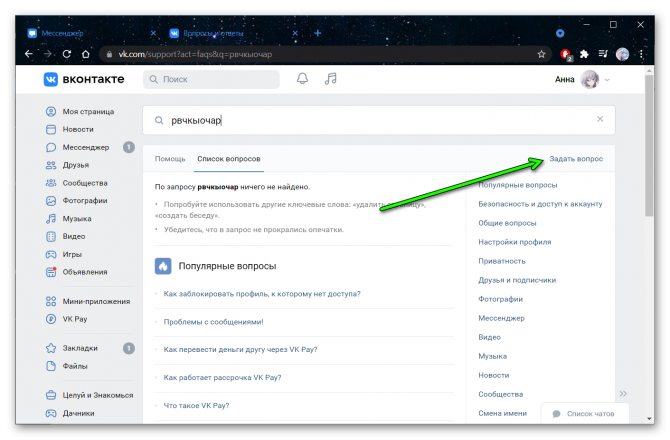Open Что такое VK Pay question
This screenshot has height=440, width=670.
coord(196,405)
